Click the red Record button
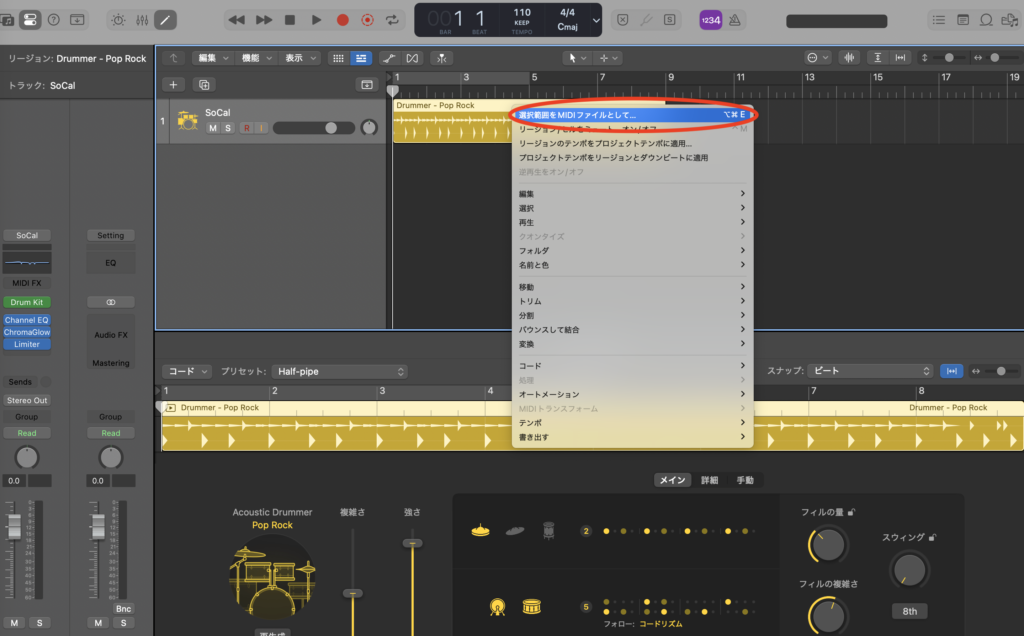This screenshot has height=636, width=1024. [x=342, y=20]
